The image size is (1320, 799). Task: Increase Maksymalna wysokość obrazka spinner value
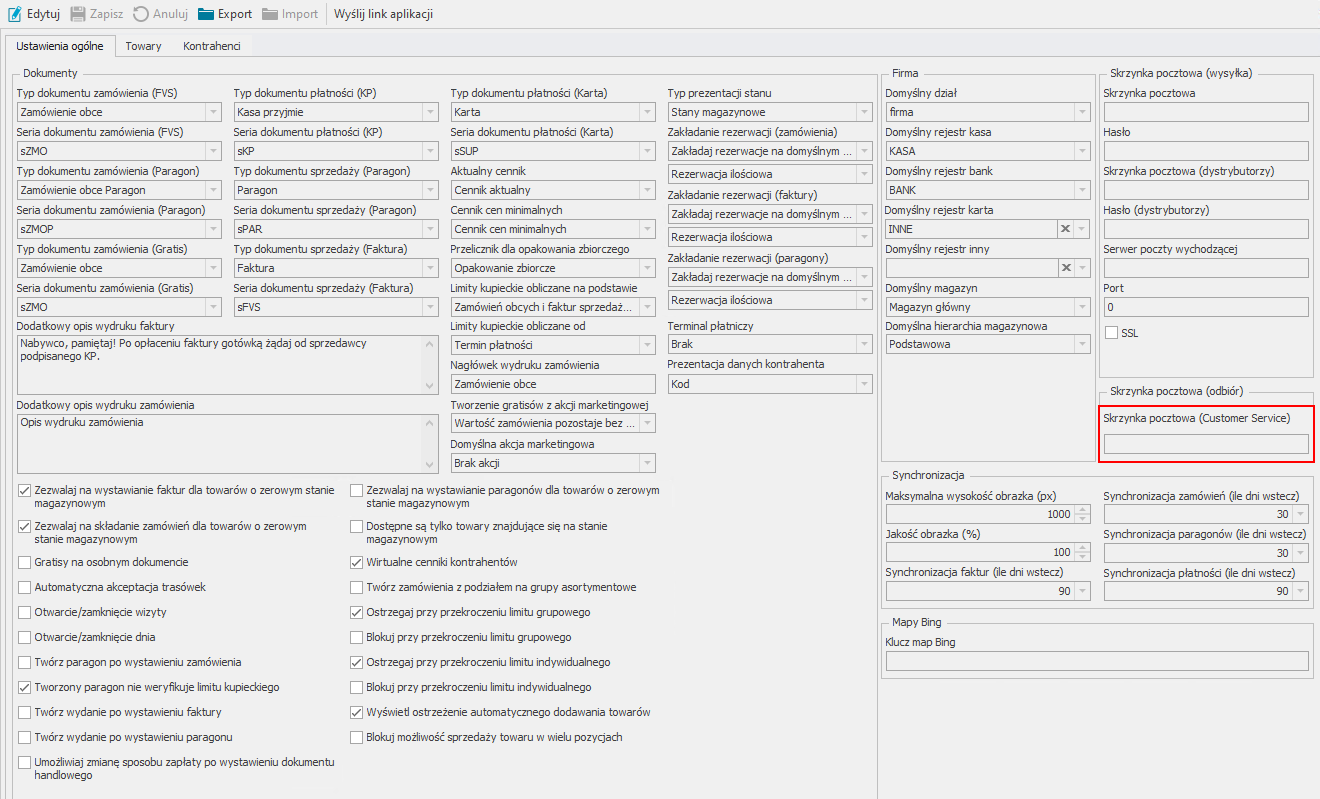click(x=1081, y=509)
